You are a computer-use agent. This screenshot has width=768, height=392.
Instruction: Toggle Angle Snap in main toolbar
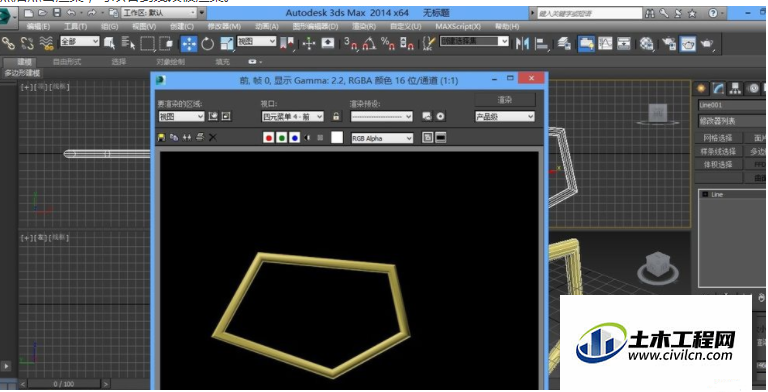(369, 44)
